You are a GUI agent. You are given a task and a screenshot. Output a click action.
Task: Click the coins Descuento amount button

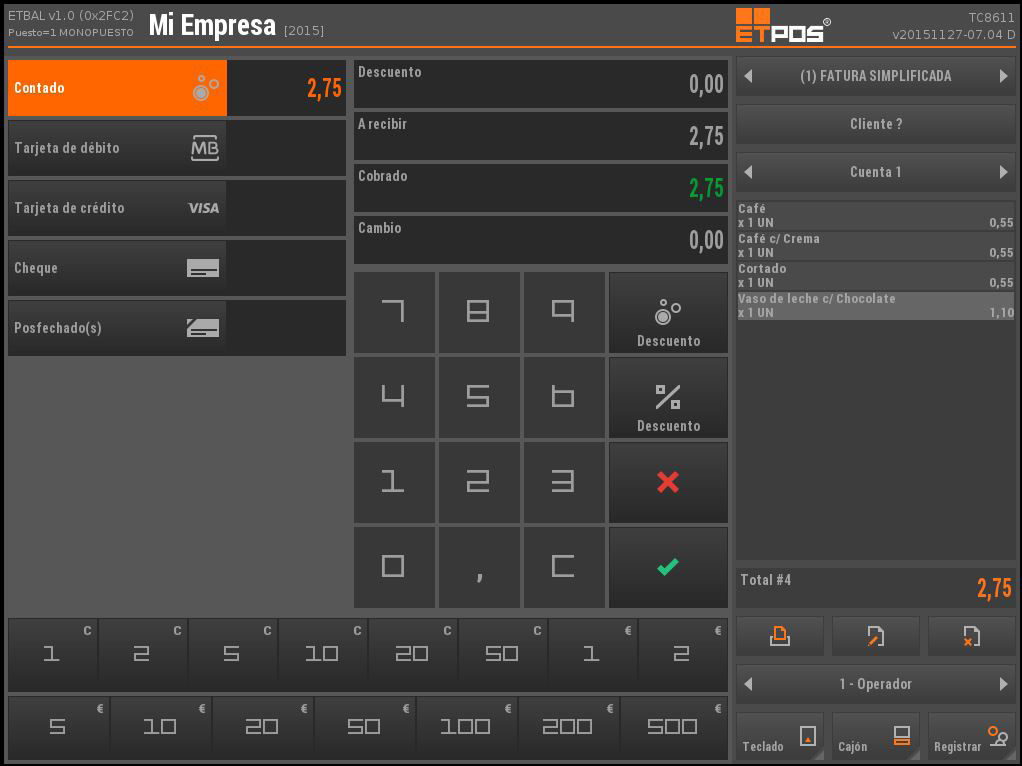(x=668, y=313)
